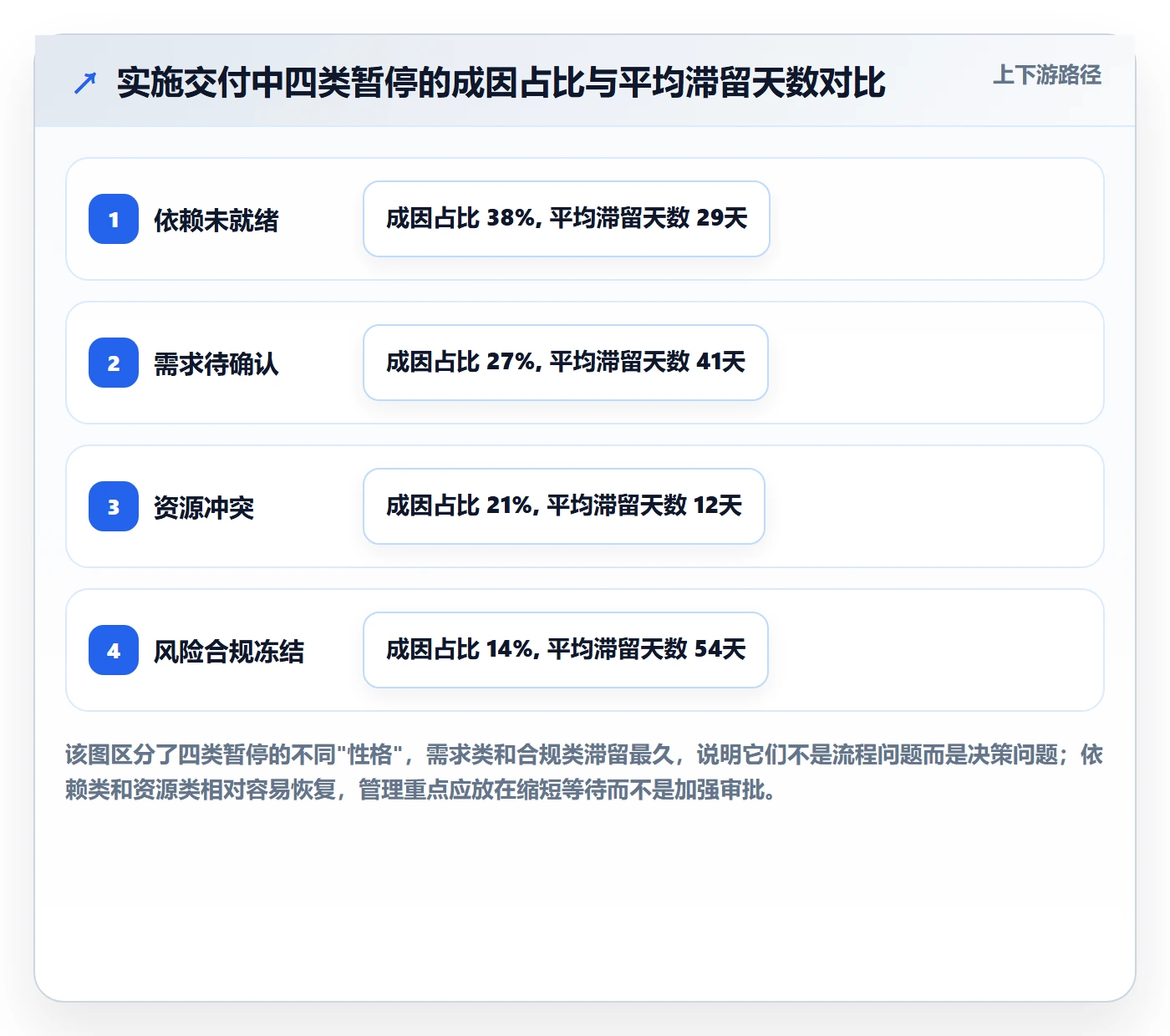Image resolution: width=1170 pixels, height=1036 pixels.
Task: Click the summary paragraph starting with 该图区分了四类暂停
Action: (584, 772)
